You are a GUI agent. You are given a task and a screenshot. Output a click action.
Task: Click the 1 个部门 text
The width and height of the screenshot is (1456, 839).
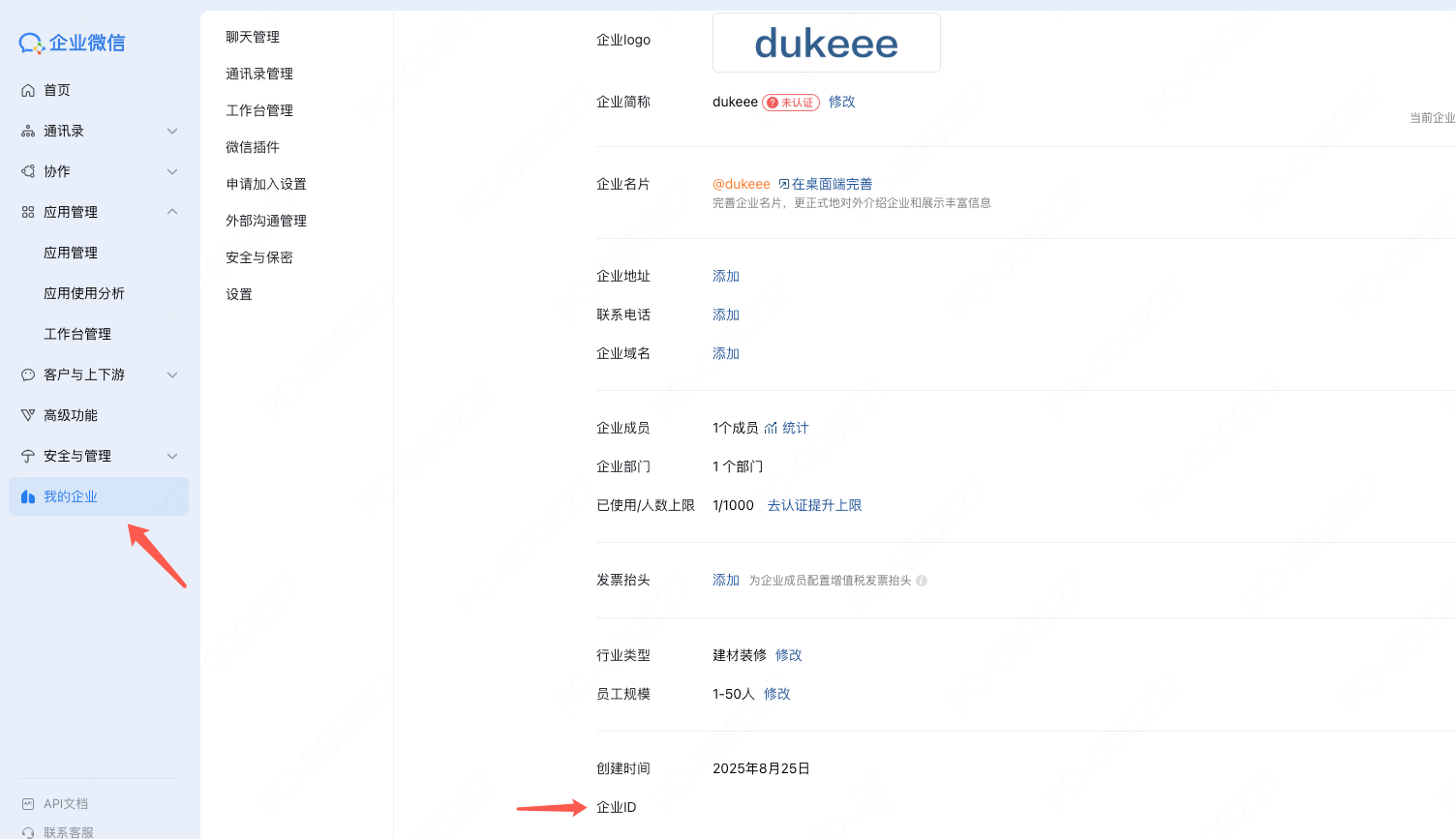[x=738, y=466]
